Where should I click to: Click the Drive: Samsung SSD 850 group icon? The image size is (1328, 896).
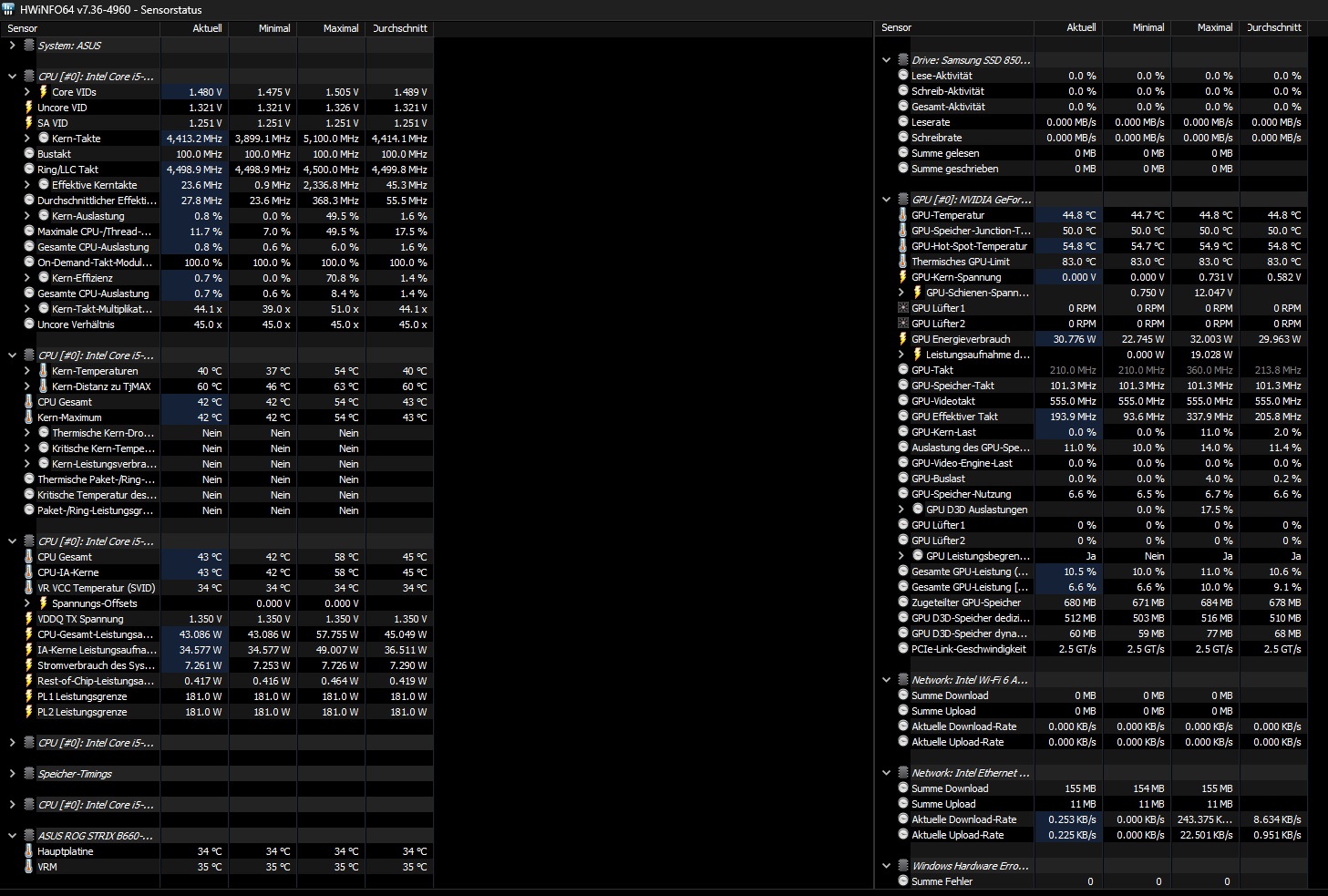pos(903,60)
